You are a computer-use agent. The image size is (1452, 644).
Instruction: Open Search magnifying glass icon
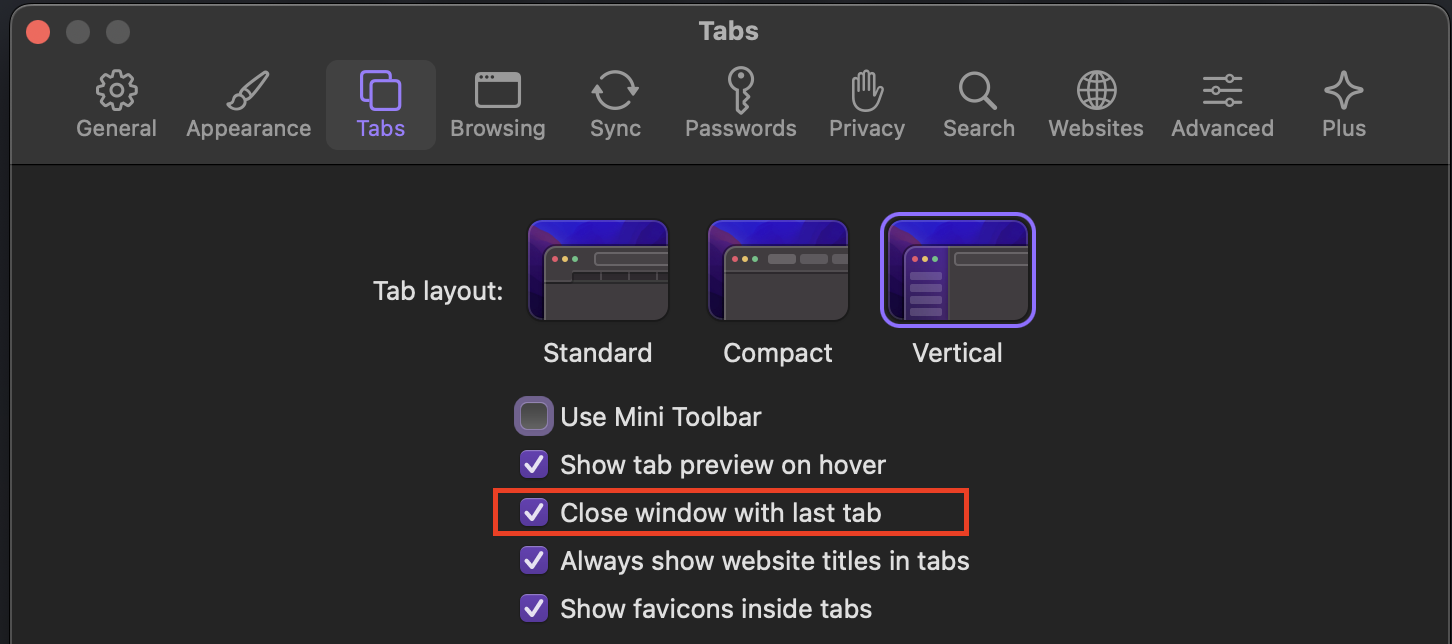click(x=978, y=91)
